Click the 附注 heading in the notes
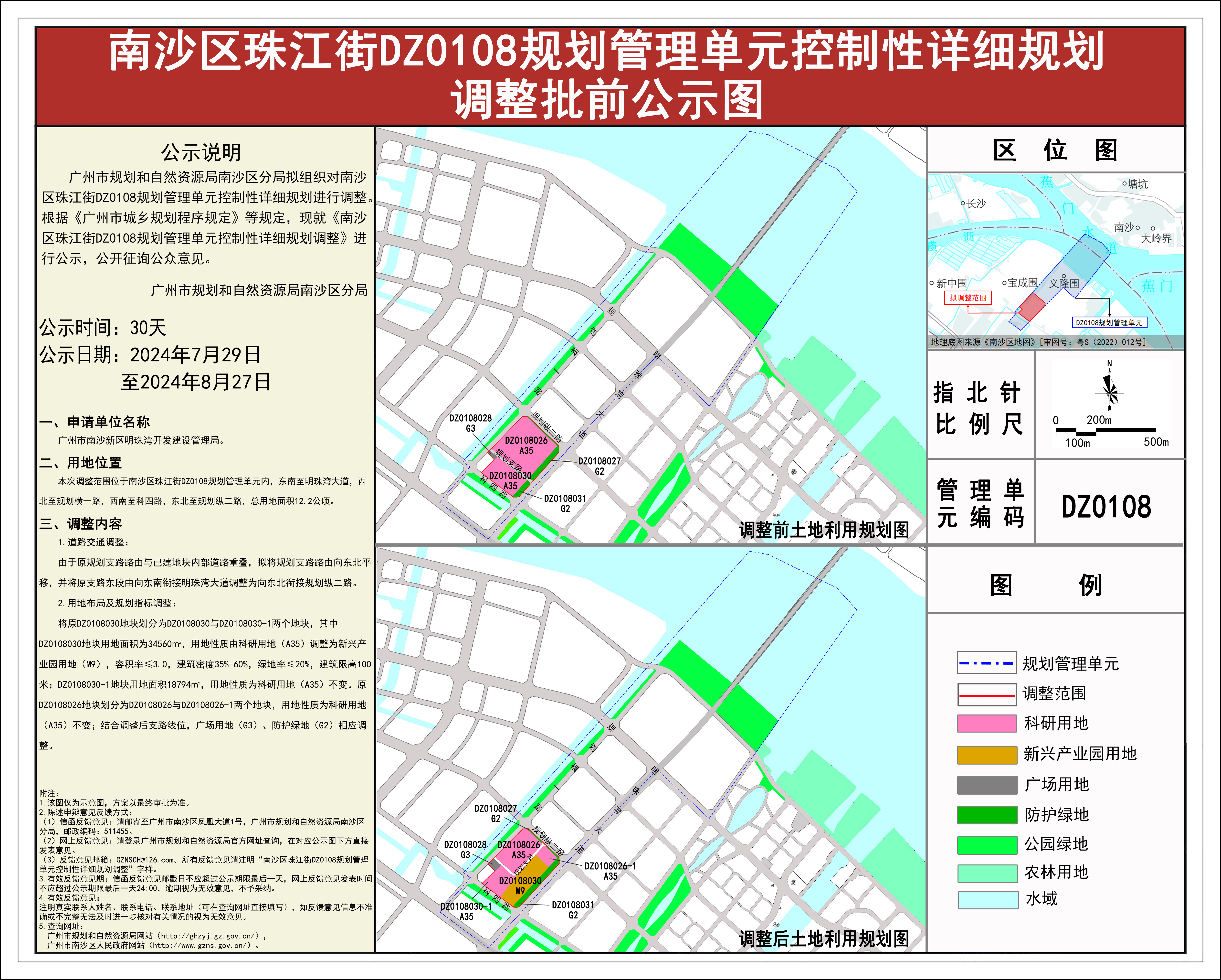 click(x=49, y=793)
